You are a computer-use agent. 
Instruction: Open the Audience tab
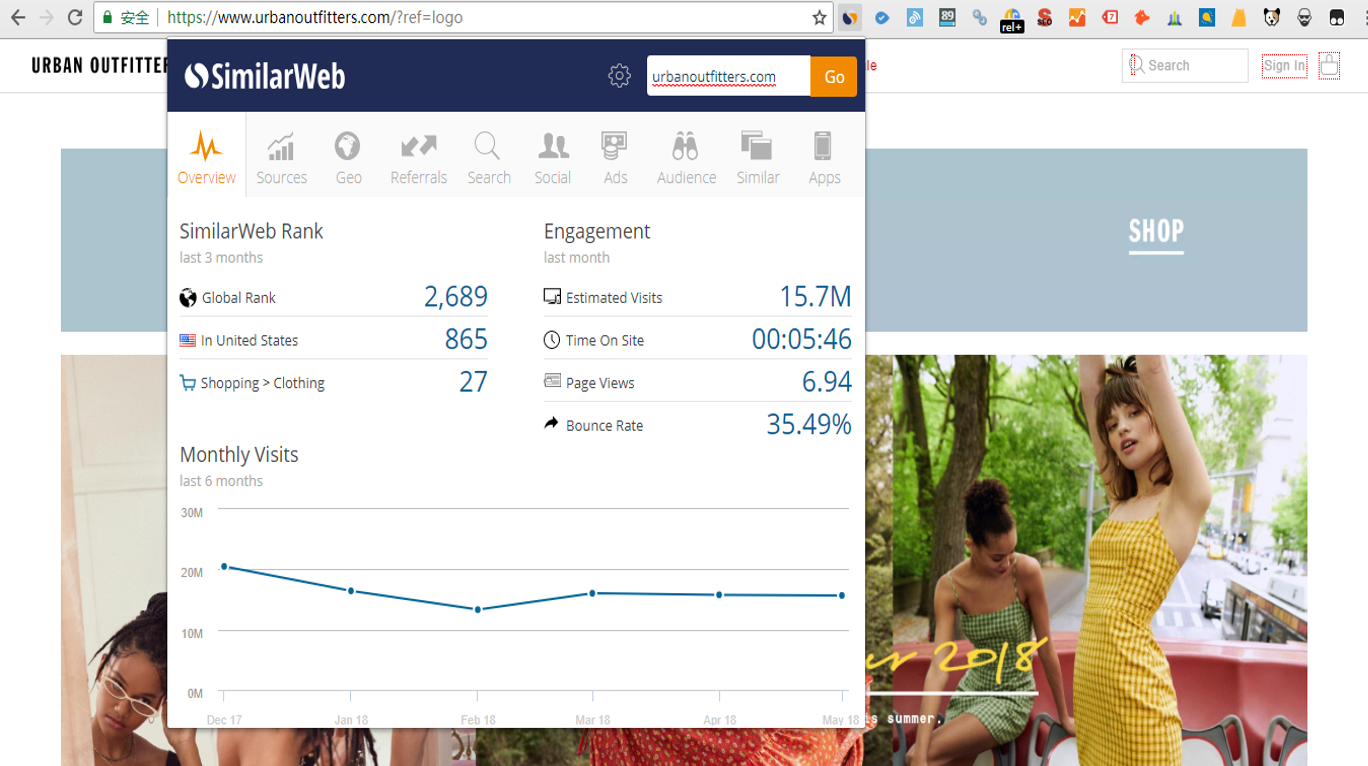[686, 158]
